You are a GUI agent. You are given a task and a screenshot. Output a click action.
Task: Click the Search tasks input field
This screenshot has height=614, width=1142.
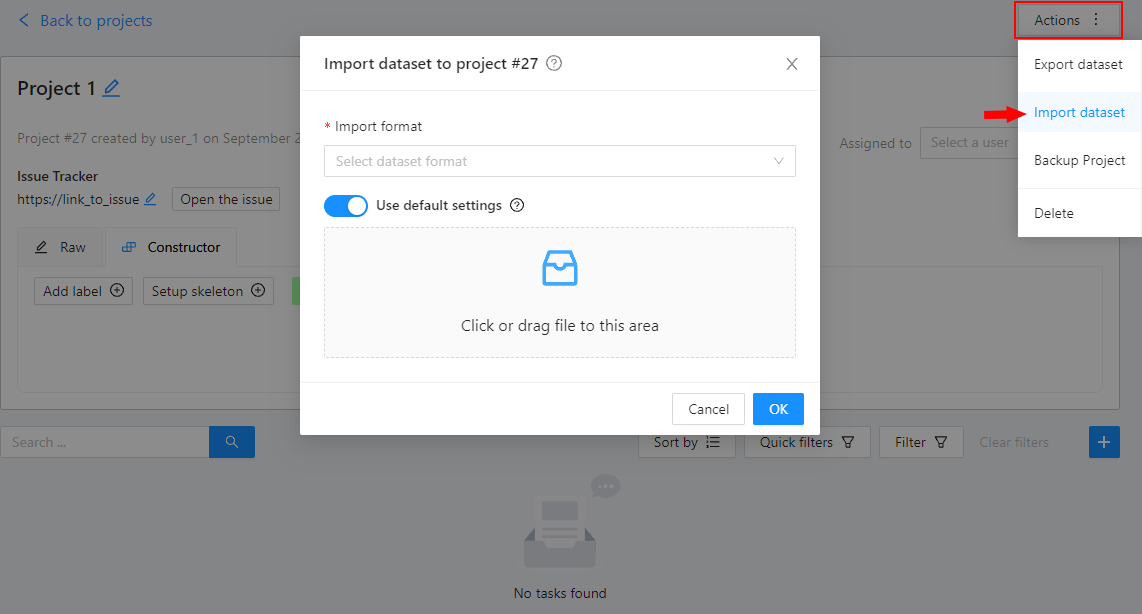coord(105,442)
